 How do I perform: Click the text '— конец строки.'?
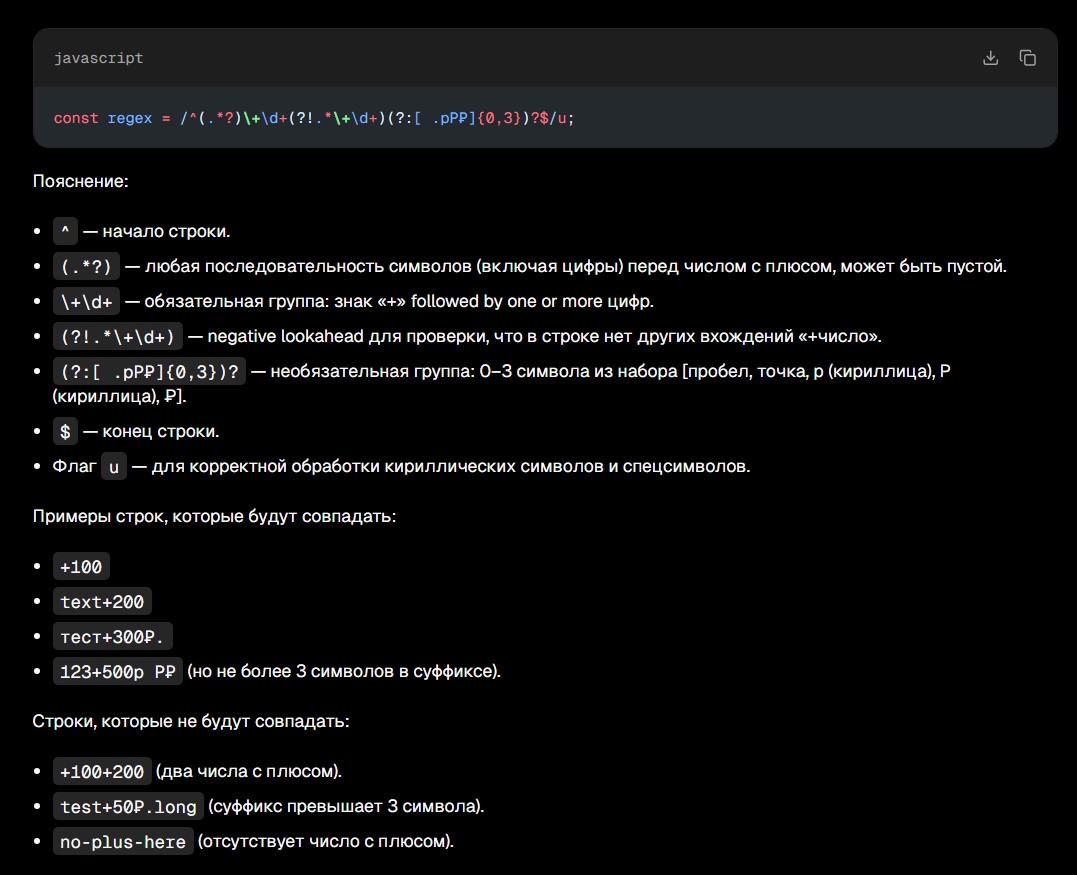coord(151,431)
